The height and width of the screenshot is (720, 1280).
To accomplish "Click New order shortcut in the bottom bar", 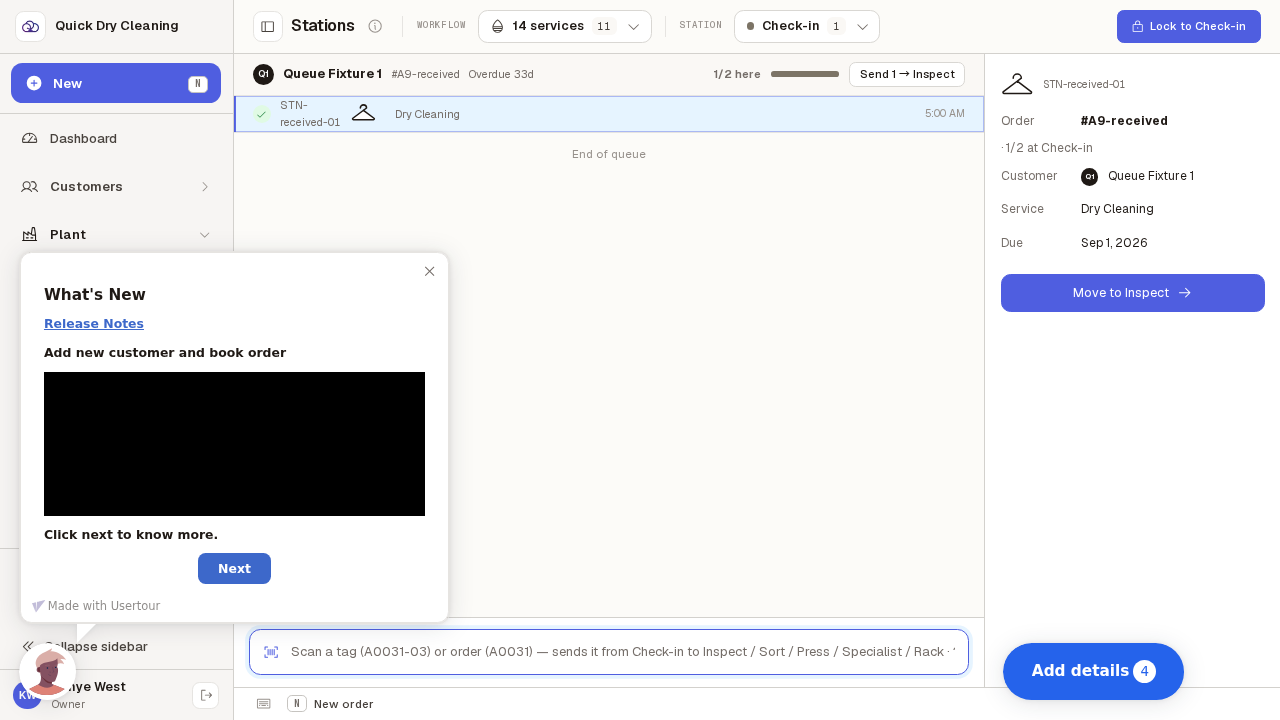I will pyautogui.click(x=330, y=704).
